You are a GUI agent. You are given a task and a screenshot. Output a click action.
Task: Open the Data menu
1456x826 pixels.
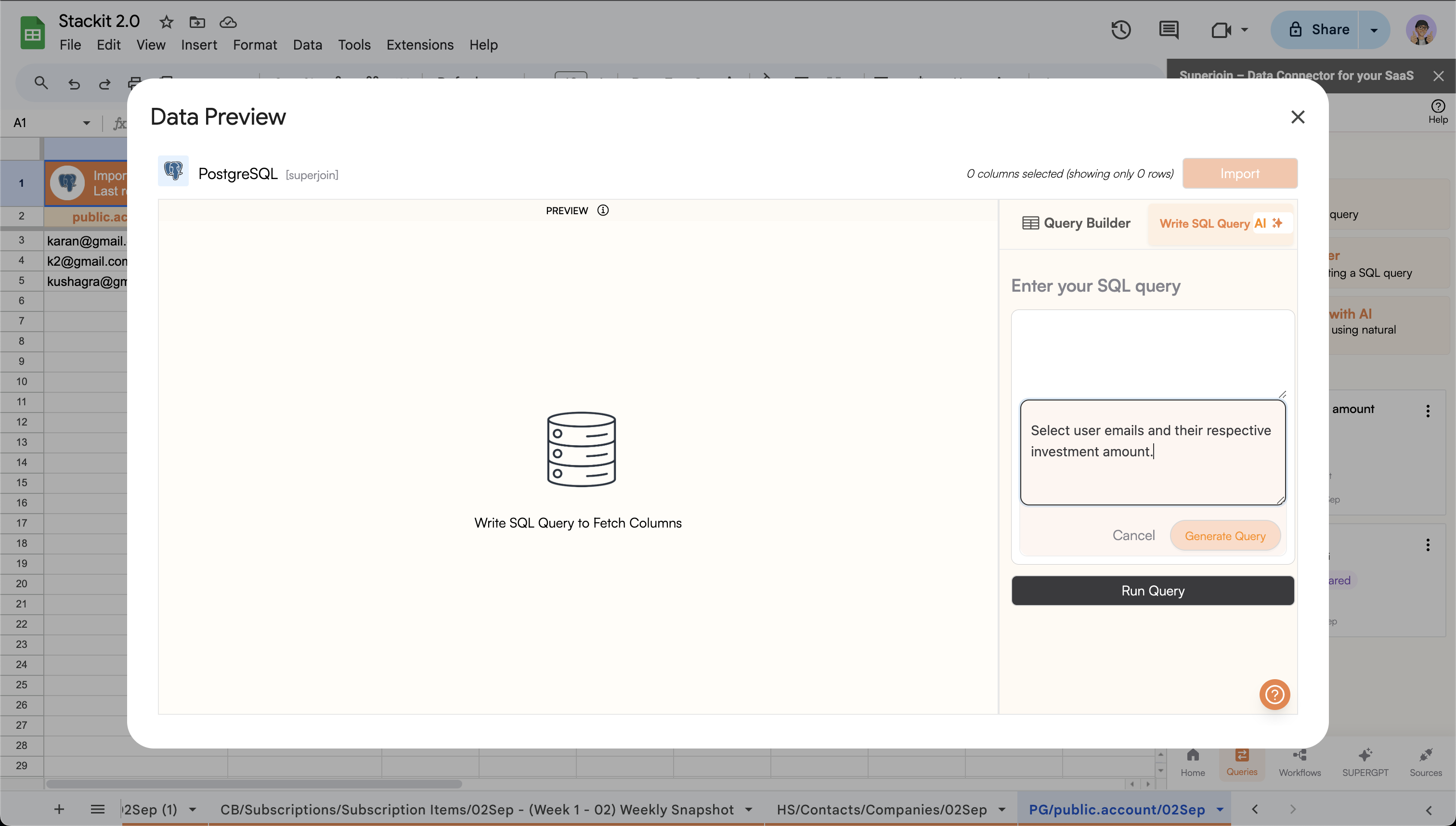click(x=307, y=45)
